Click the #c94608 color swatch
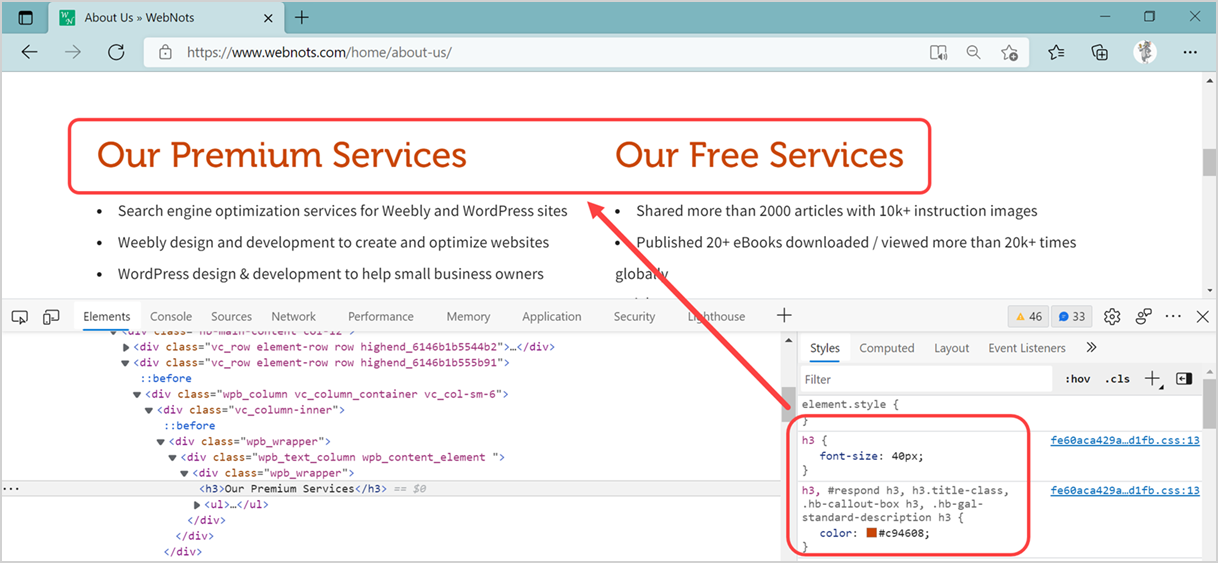This screenshot has height=563, width=1218. tap(872, 533)
